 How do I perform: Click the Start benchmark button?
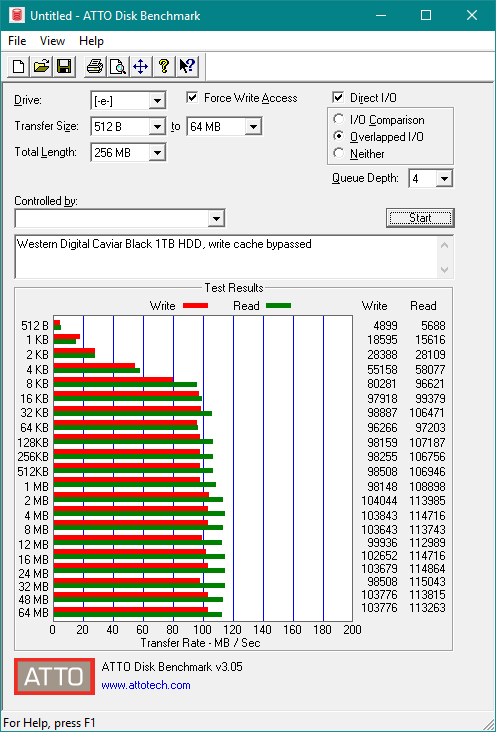(420, 218)
